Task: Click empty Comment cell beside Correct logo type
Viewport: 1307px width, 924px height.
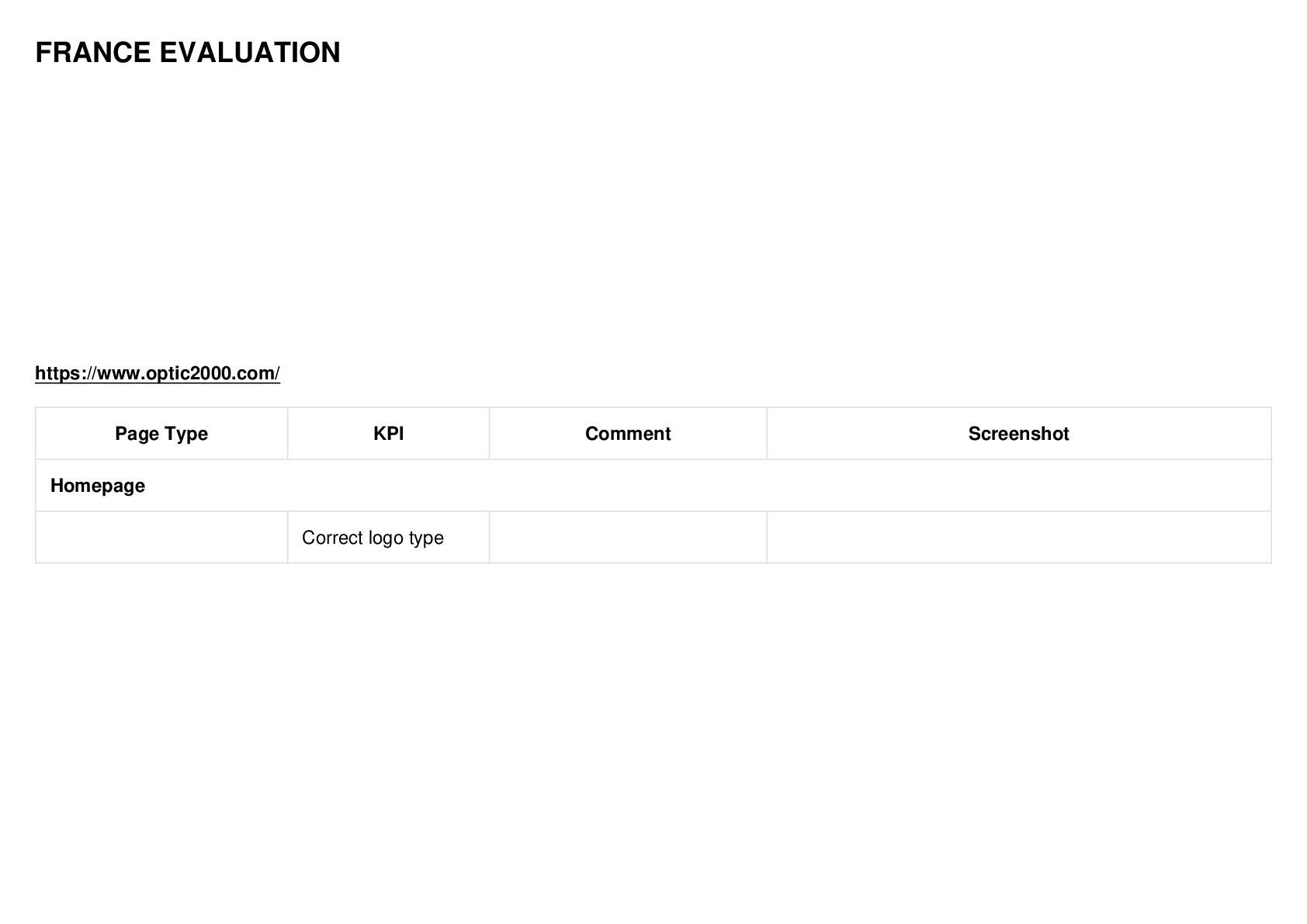Action: click(628, 538)
